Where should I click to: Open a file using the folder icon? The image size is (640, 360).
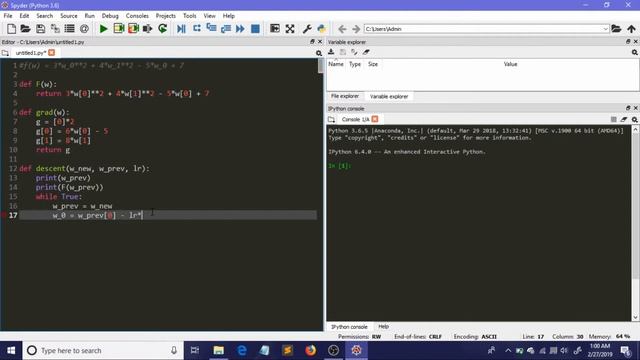tap(25, 29)
